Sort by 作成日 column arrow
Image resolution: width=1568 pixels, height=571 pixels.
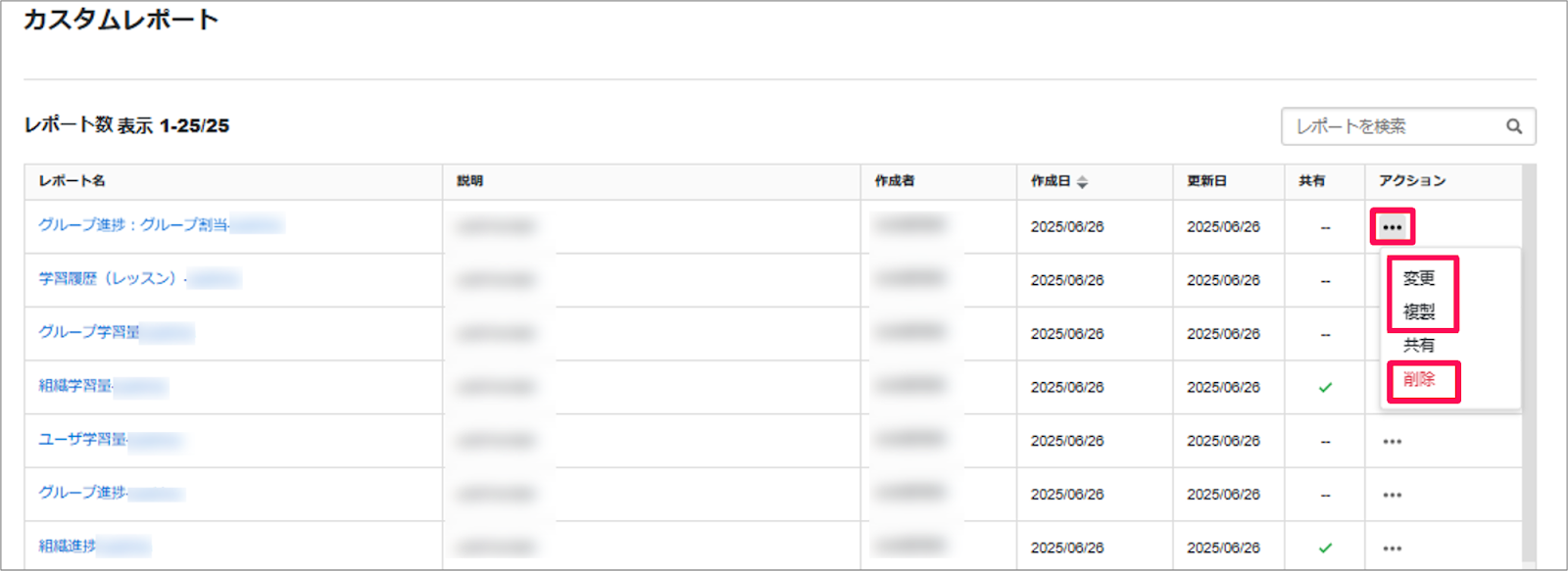1082,181
